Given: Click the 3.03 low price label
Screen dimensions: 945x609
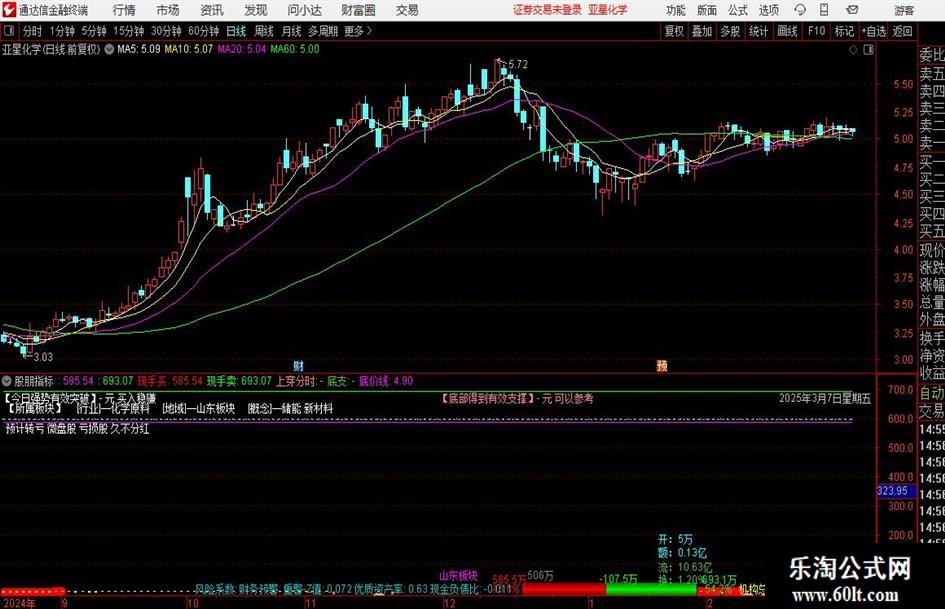Looking at the screenshot, I should point(43,357).
